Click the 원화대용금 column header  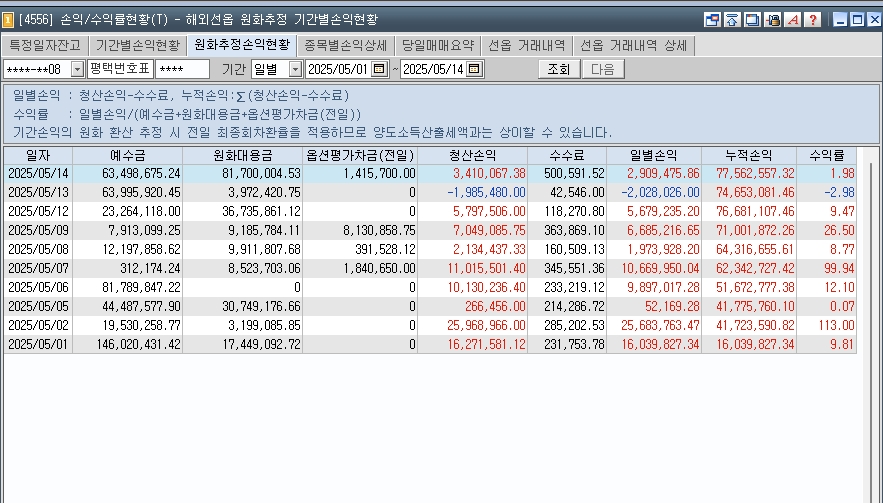[x=242, y=155]
